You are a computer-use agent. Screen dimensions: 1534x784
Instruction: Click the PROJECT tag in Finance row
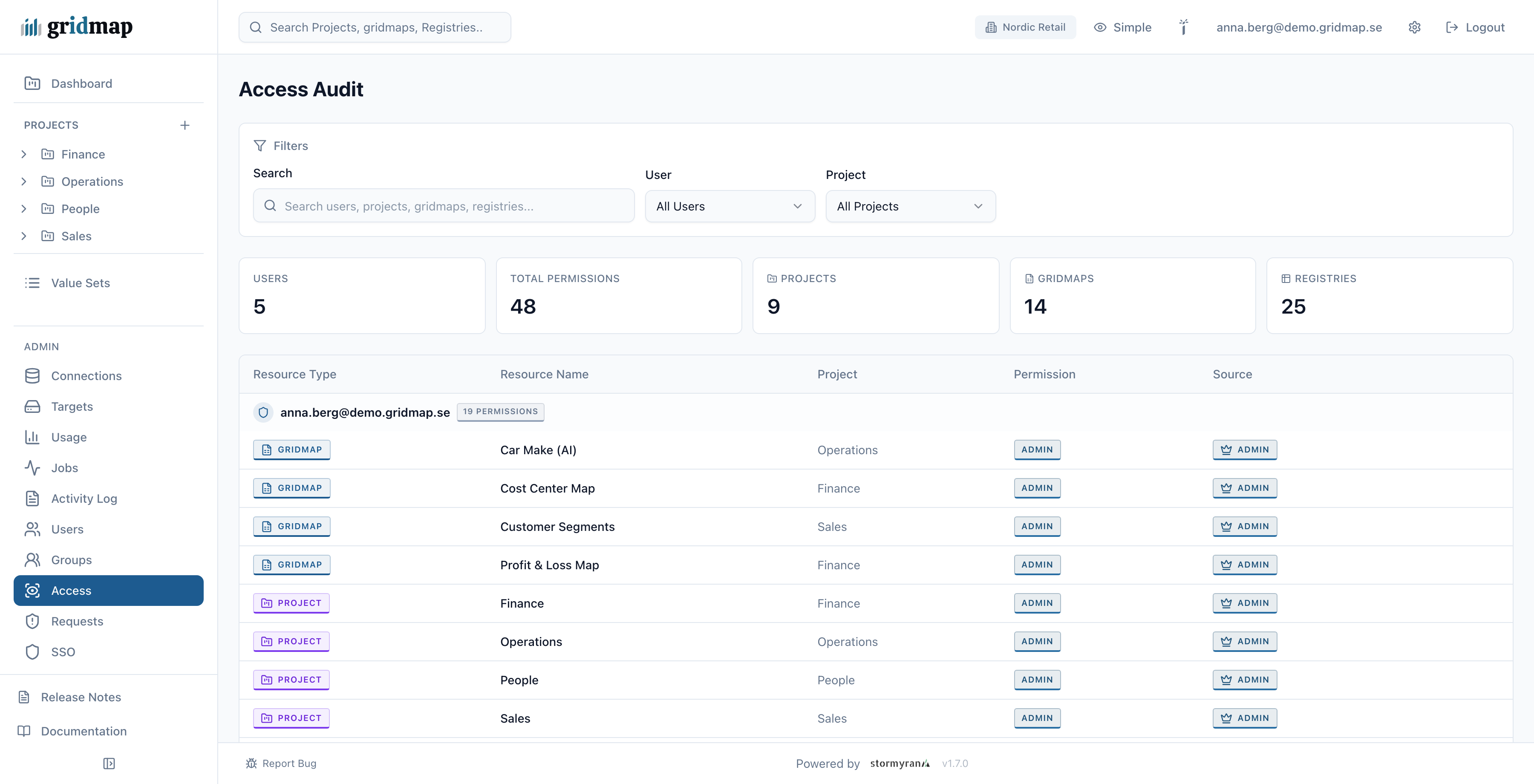click(x=291, y=603)
